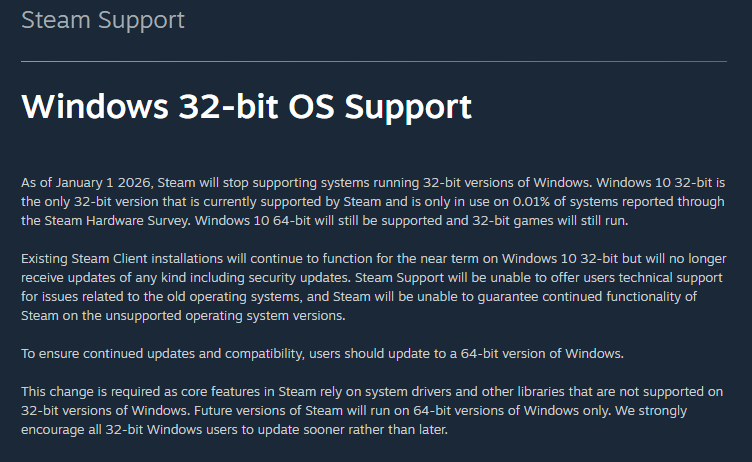The image size is (752, 462).
Task: Click the "0.01%" figure in first paragraph
Action: coord(531,201)
